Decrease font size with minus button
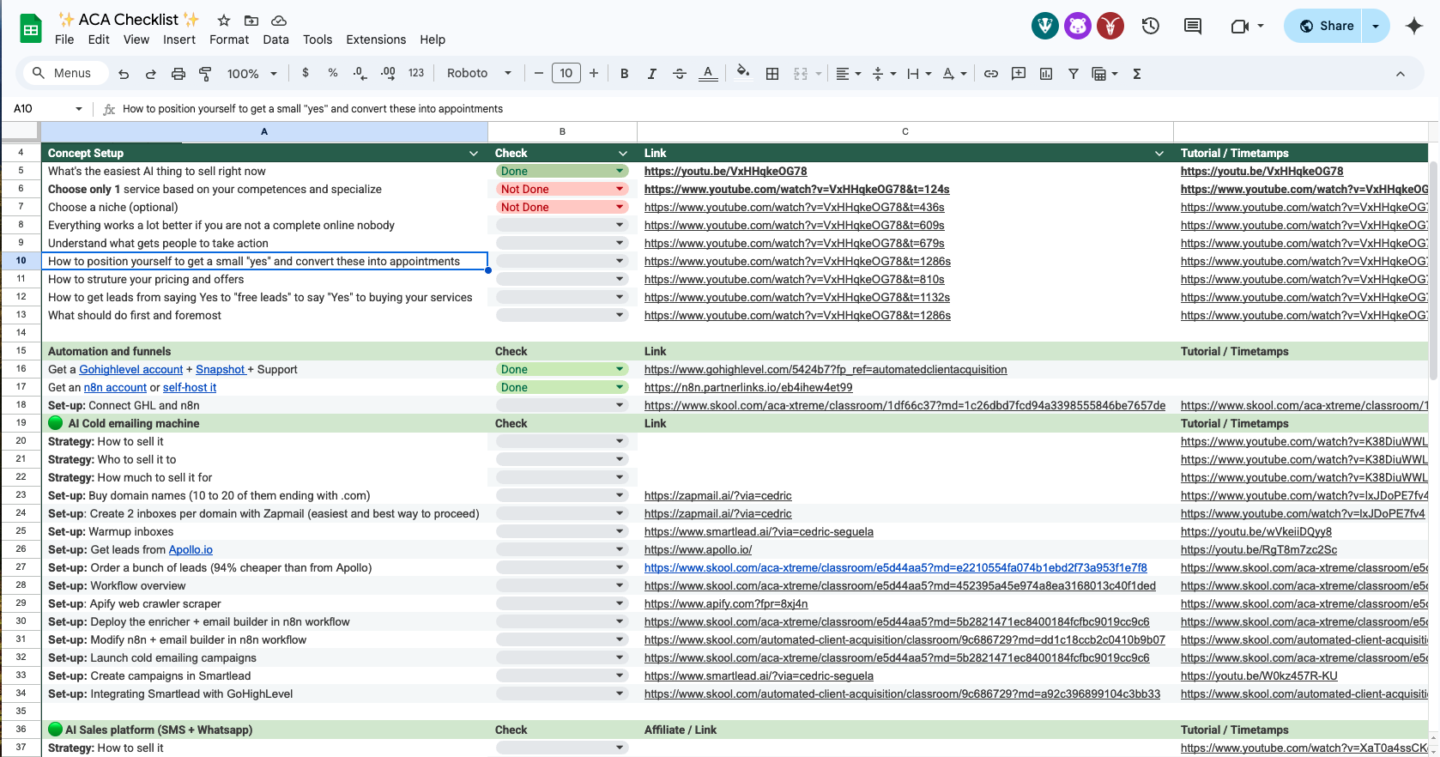Viewport: 1440px width, 757px height. [x=538, y=73]
